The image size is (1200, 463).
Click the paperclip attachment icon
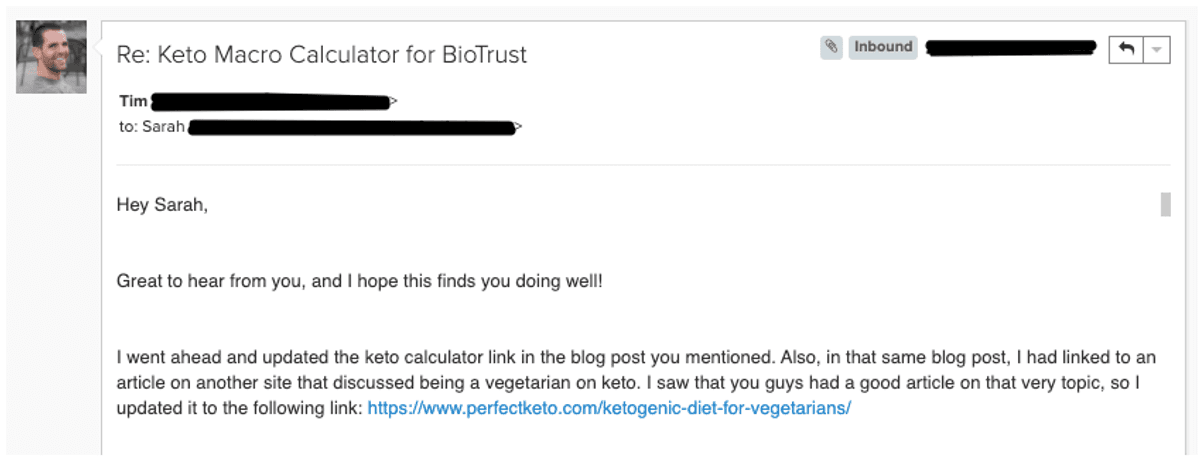(831, 47)
